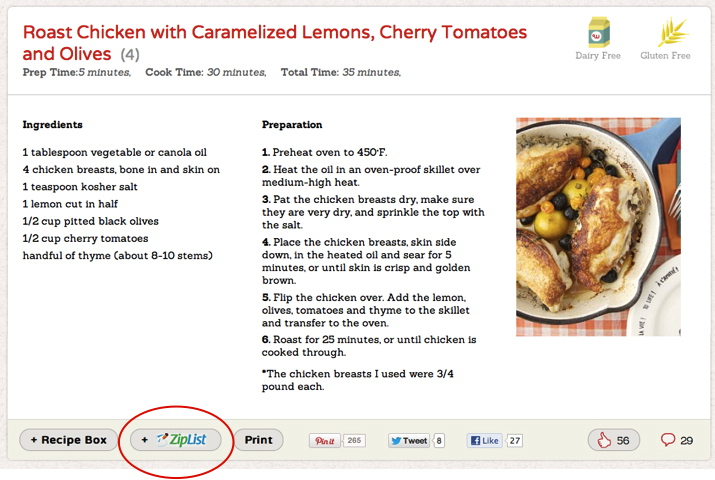Click the Pinterest pin count 265

click(355, 440)
